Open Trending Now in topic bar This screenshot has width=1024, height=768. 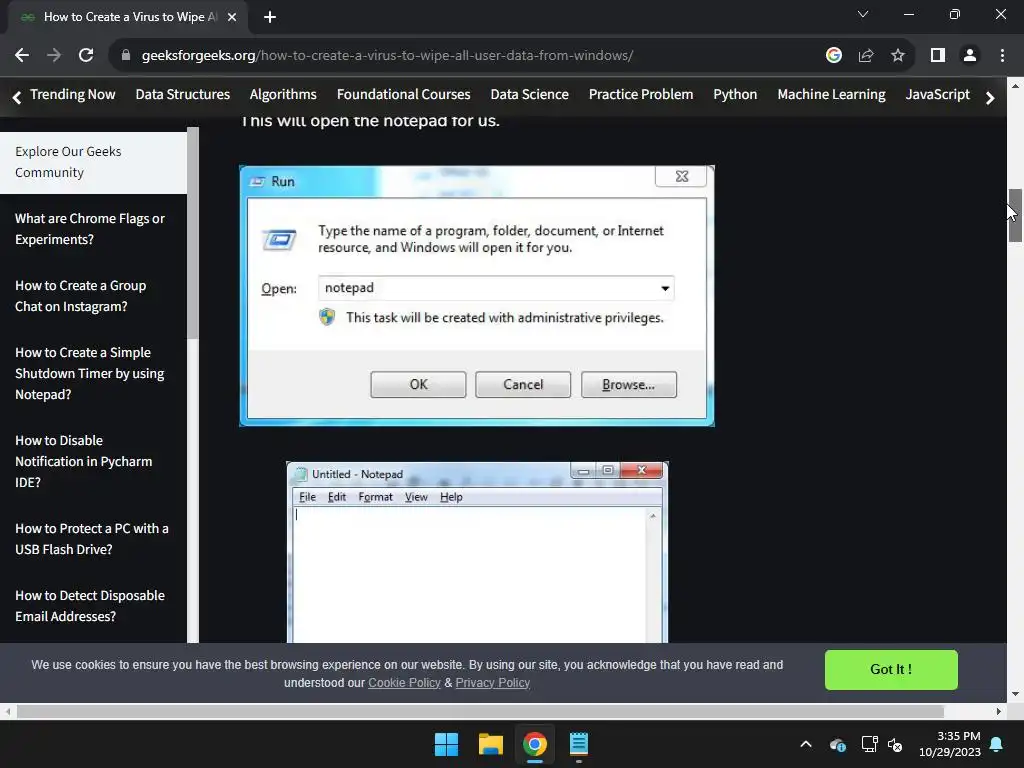click(x=72, y=95)
